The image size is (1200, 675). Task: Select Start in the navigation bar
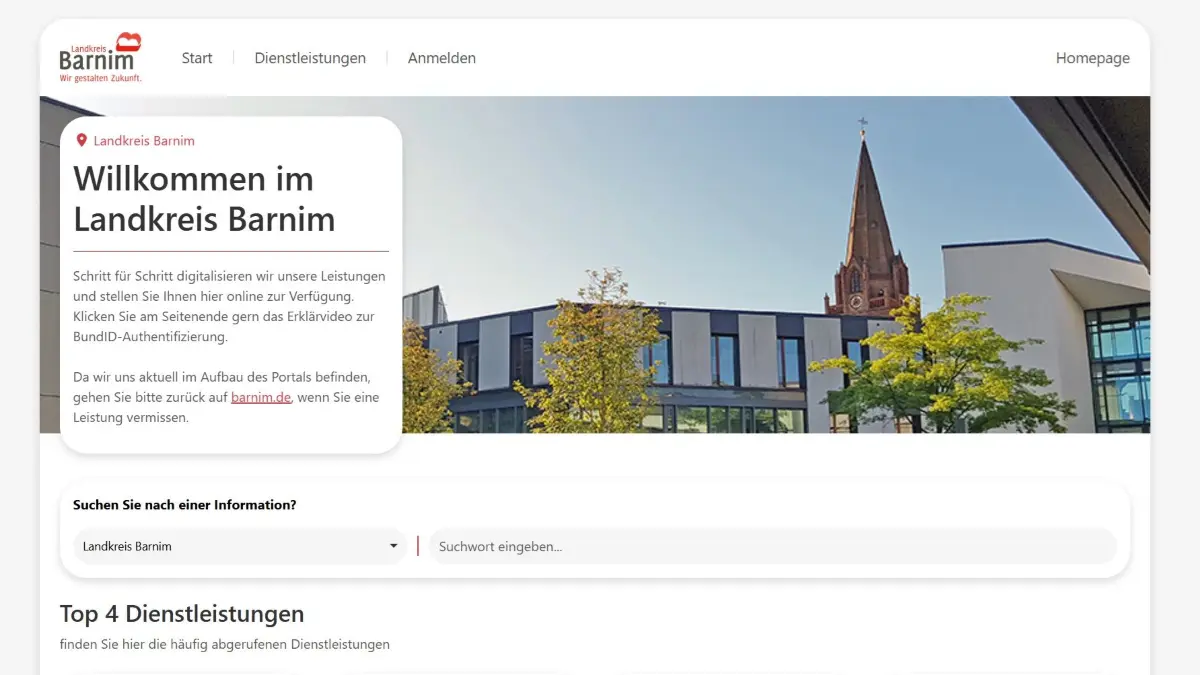(x=196, y=58)
